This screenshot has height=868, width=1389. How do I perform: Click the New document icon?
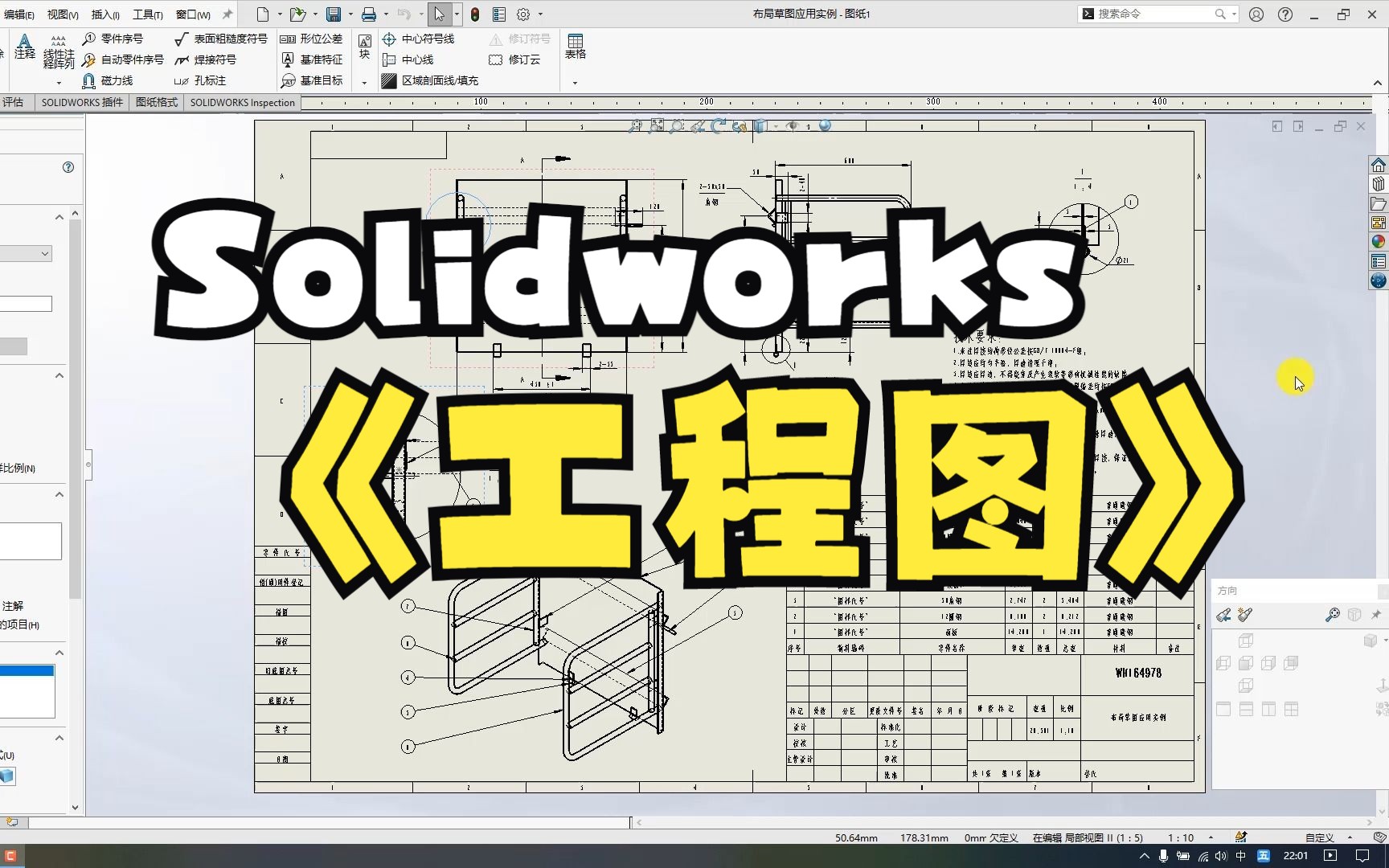click(263, 14)
